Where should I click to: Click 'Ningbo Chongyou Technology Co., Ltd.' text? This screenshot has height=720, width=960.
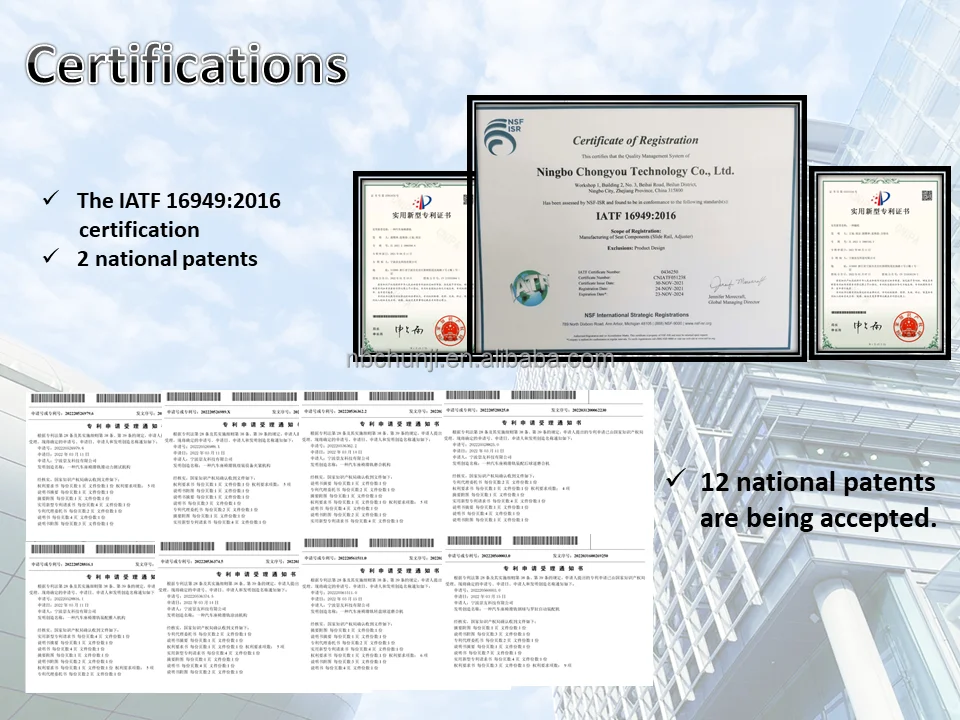pos(635,171)
